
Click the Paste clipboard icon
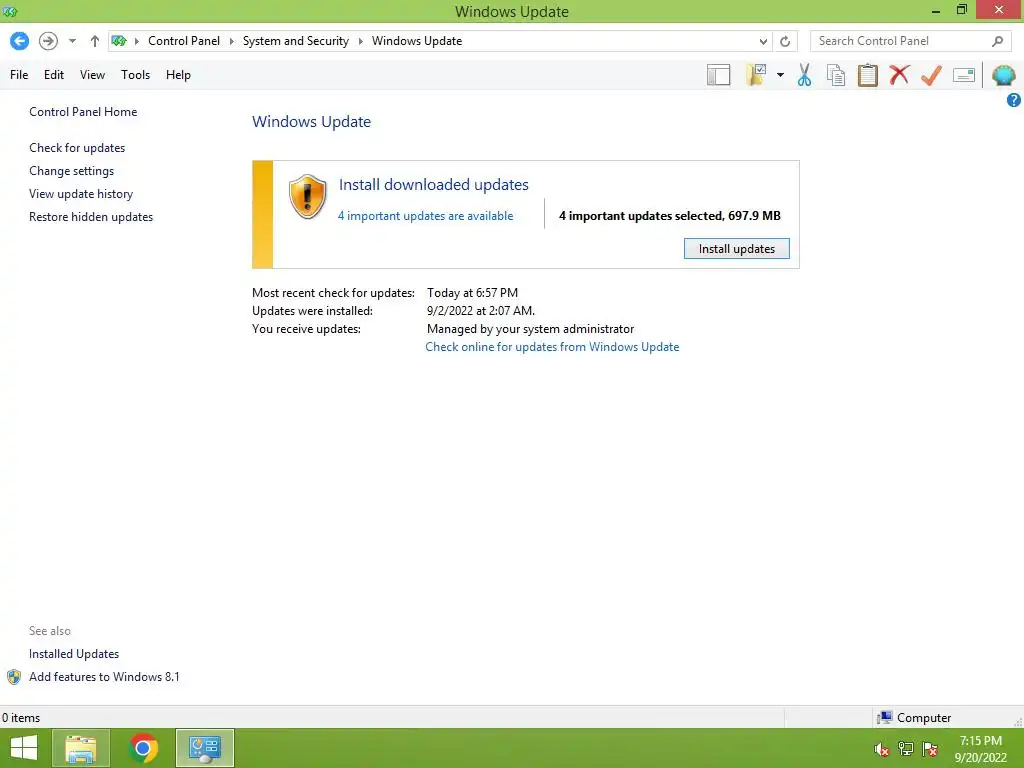point(867,75)
